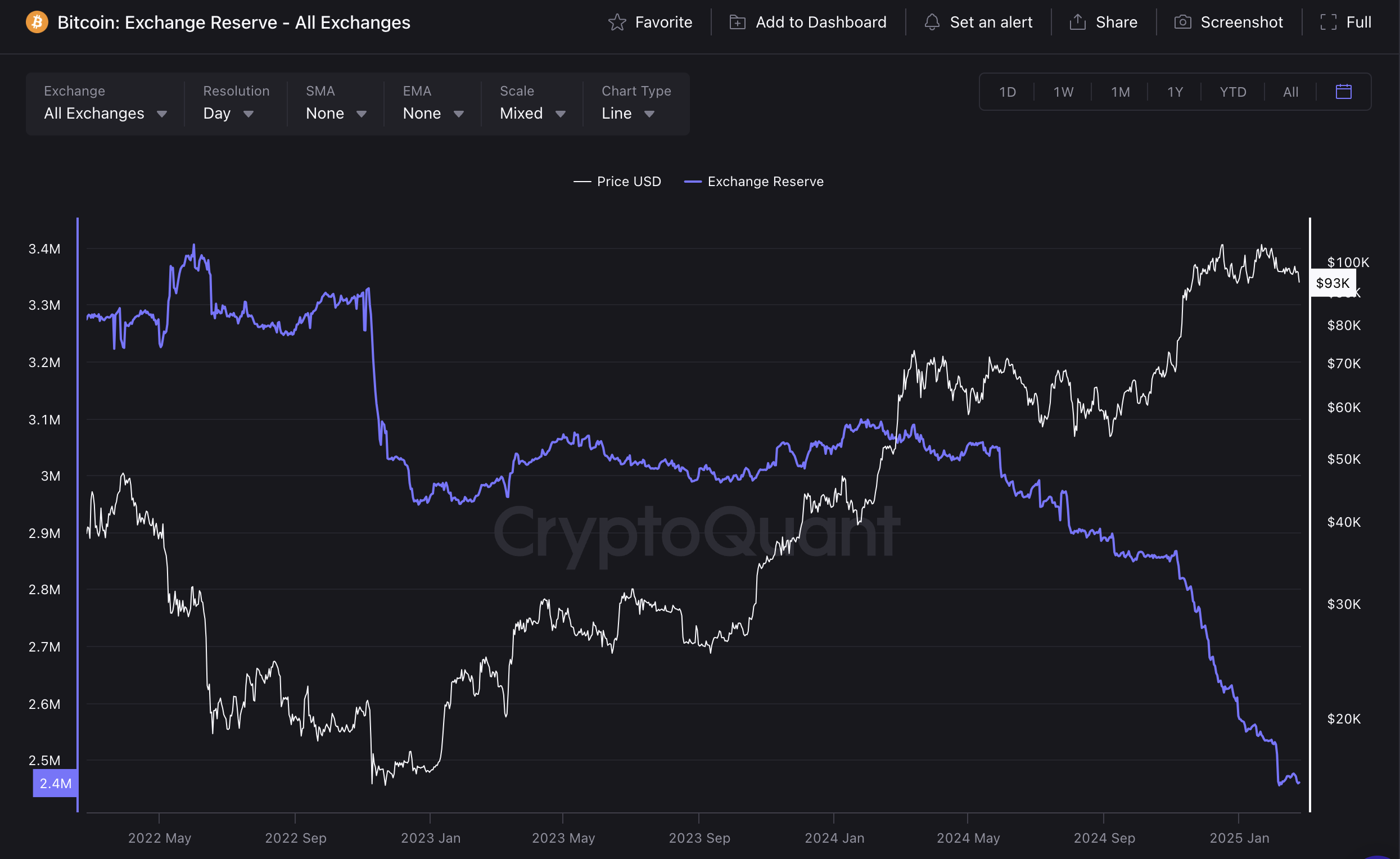Toggle the Price USD legend series

(617, 182)
